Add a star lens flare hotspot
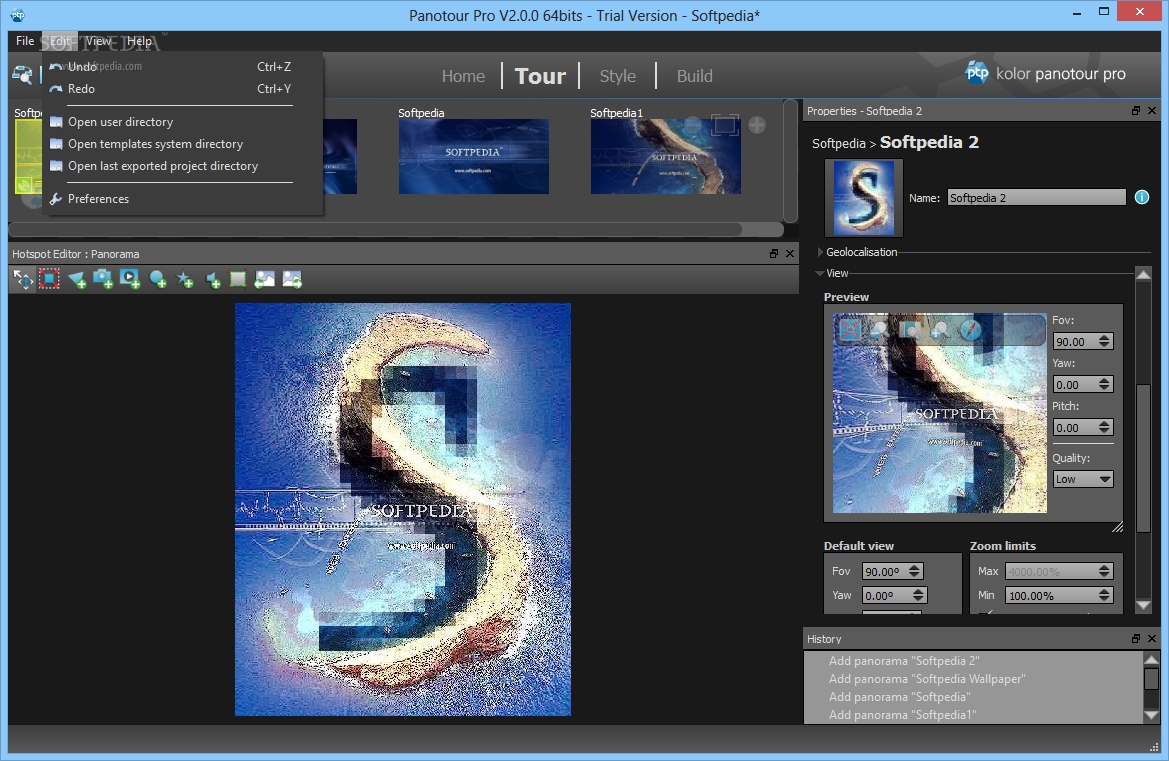 184,280
